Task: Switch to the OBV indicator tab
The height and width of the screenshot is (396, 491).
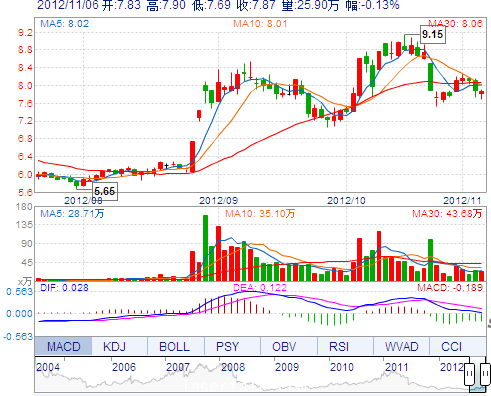Action: tap(284, 347)
